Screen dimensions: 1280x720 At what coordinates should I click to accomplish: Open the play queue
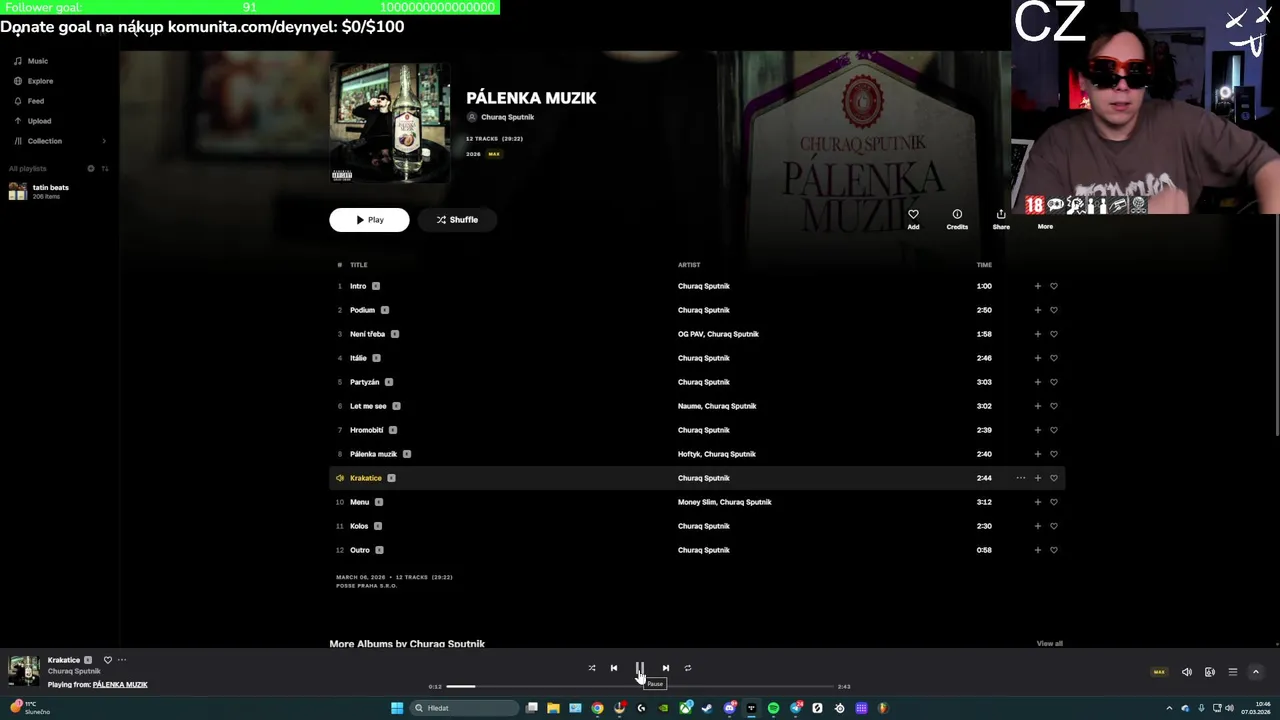[x=1233, y=672]
